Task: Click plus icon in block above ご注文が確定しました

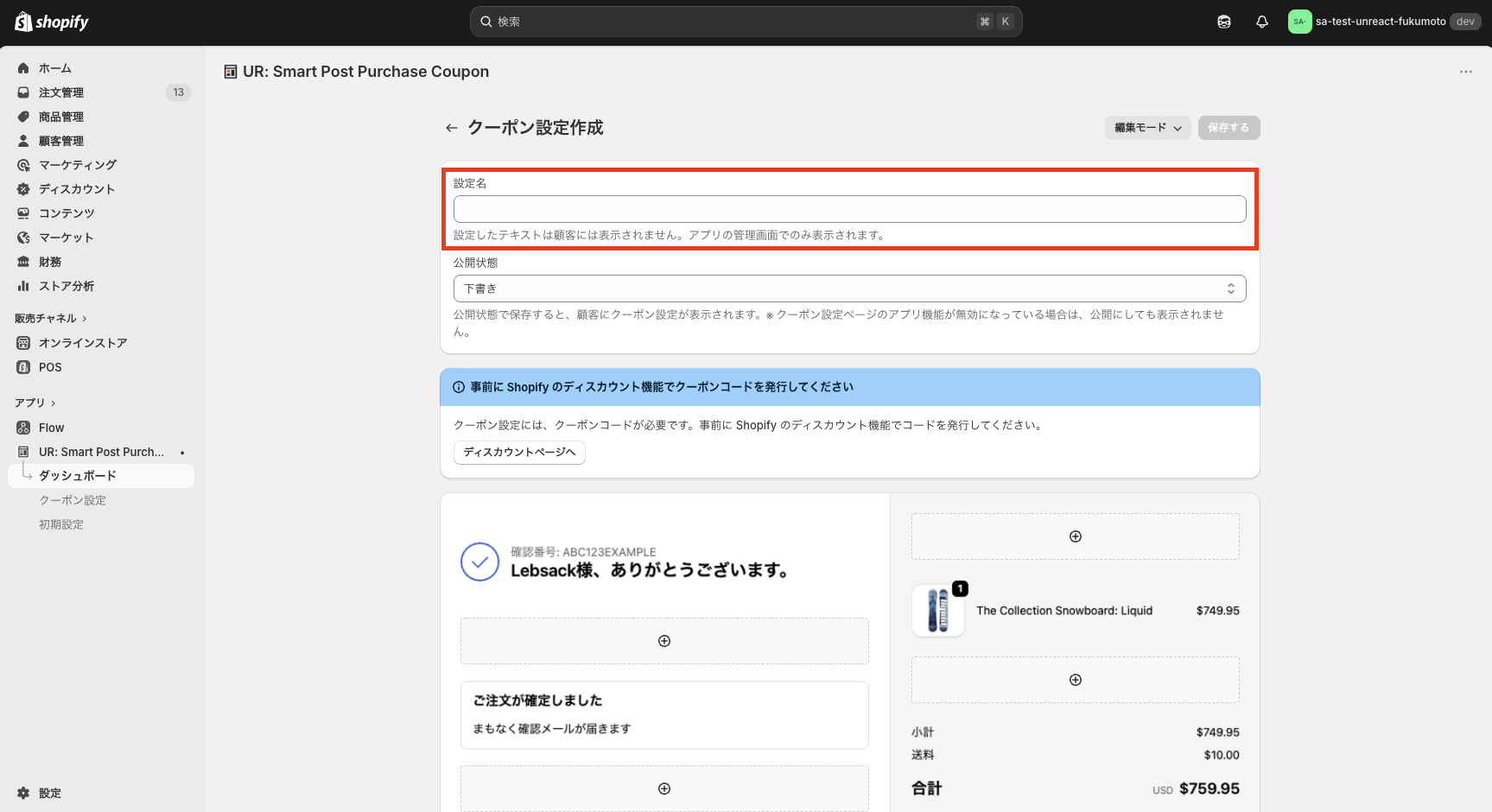Action: [x=664, y=641]
